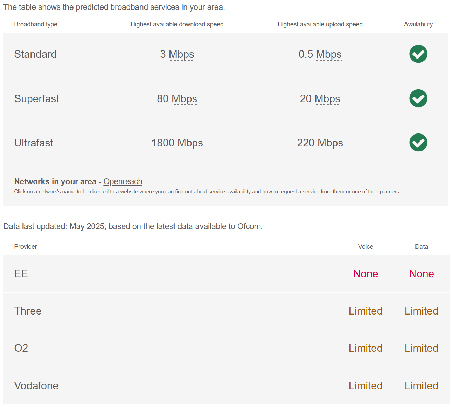The width and height of the screenshot is (451, 407).
Task: Click the small link text below Networks heading
Action: click(207, 192)
